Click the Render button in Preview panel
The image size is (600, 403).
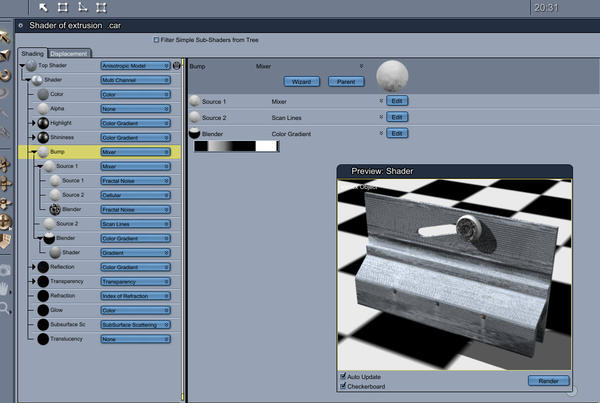(548, 381)
